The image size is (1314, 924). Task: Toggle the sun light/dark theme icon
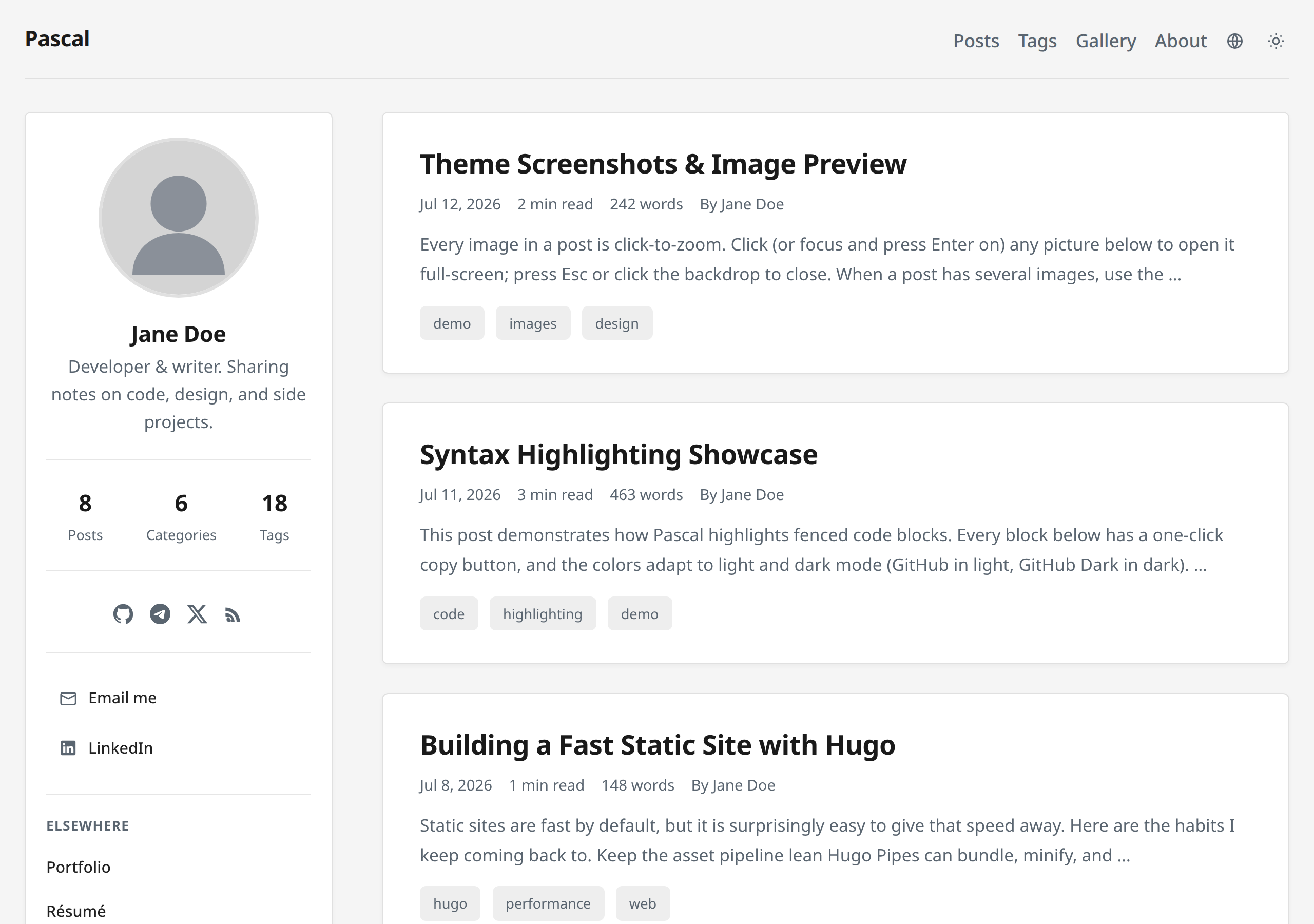(1276, 41)
